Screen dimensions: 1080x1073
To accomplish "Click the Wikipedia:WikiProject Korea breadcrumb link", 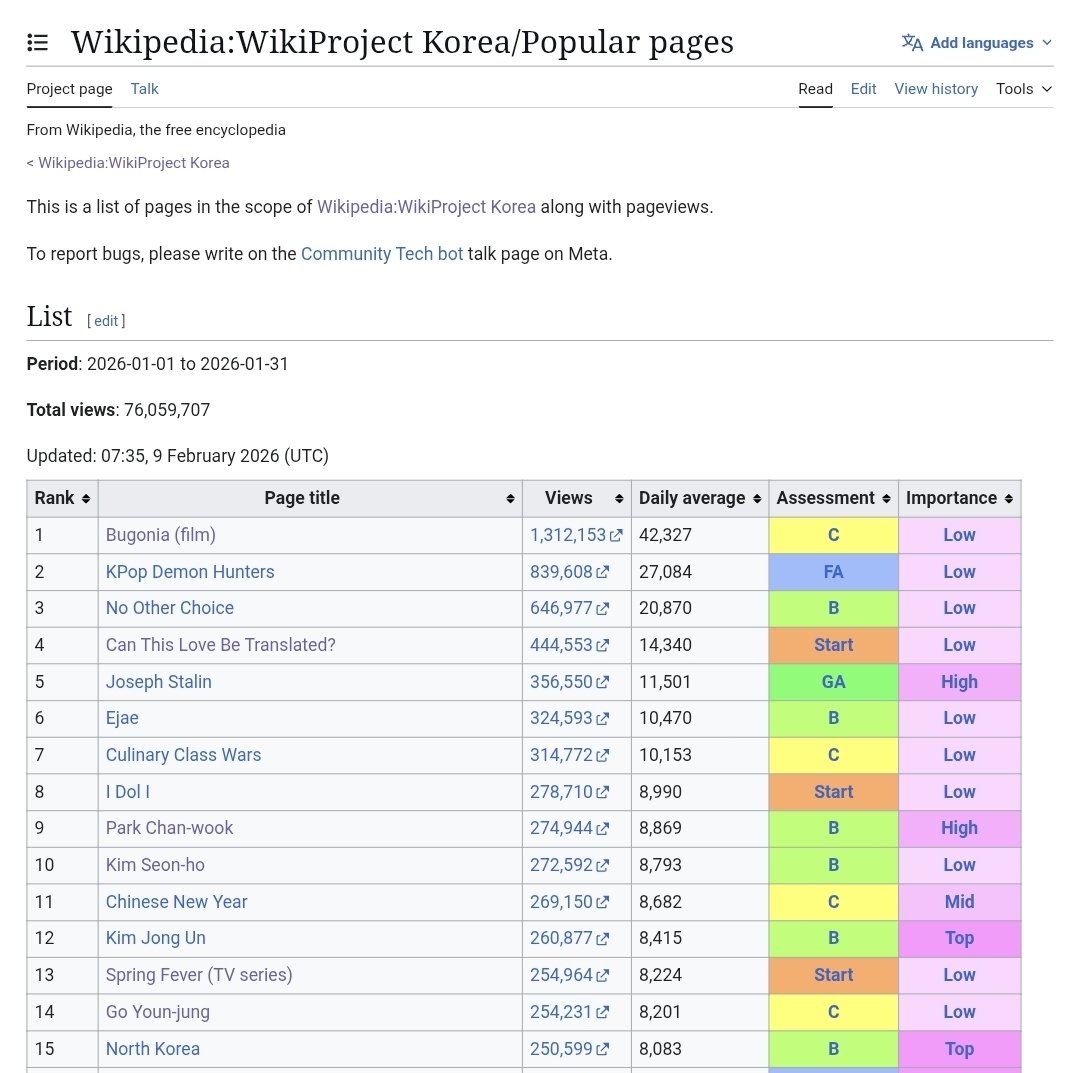I will point(132,162).
